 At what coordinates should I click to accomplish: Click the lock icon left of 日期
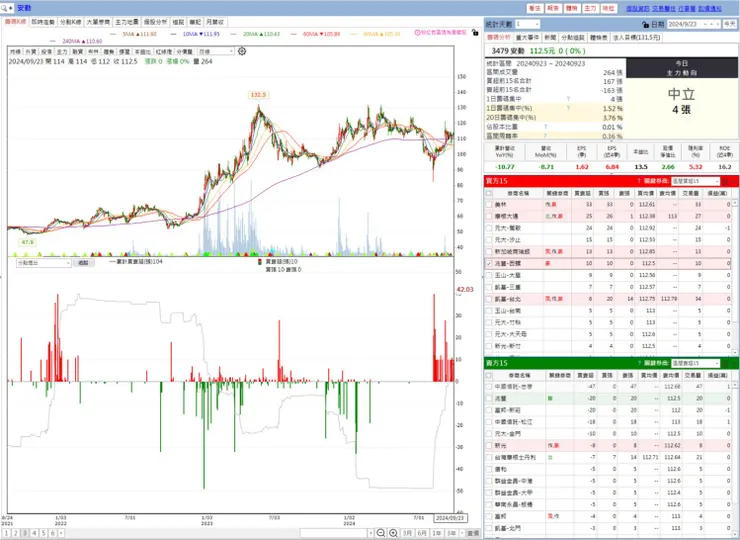[x=646, y=24]
